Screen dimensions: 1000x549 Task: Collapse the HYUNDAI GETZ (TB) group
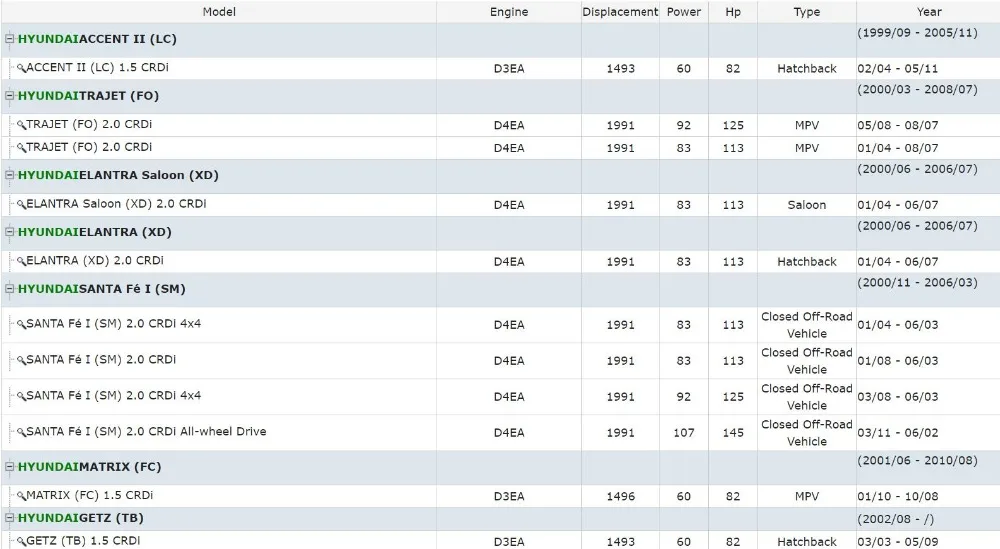10,518
